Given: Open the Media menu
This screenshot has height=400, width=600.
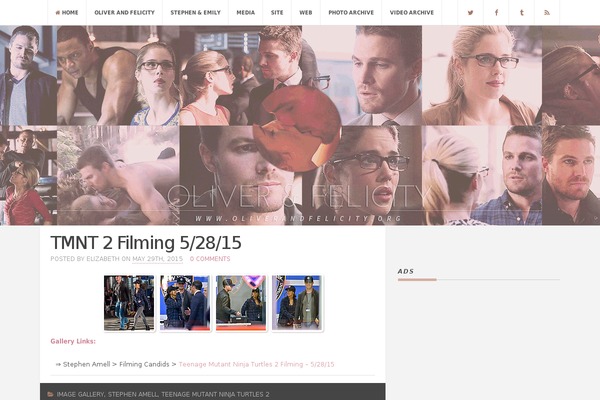Looking at the screenshot, I should [x=246, y=13].
